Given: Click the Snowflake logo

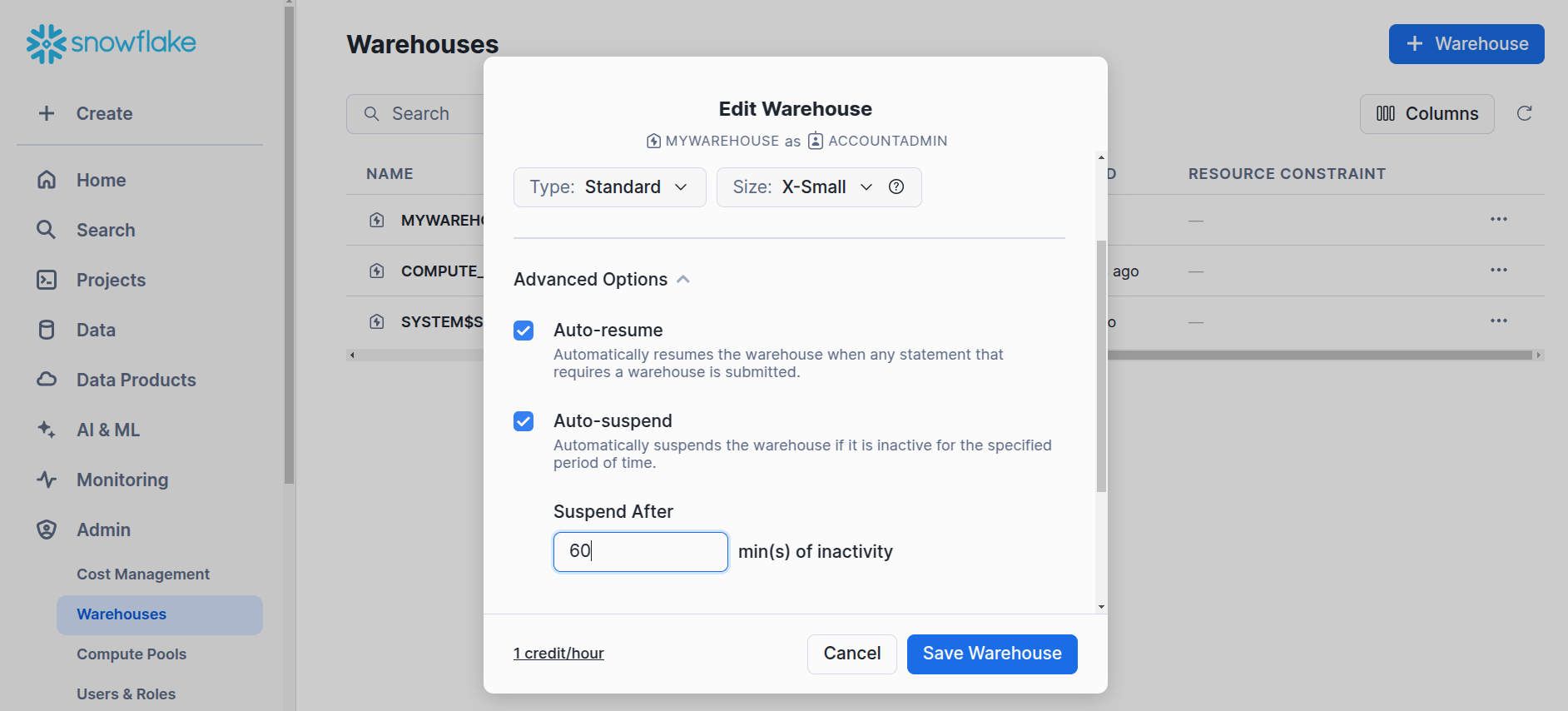Looking at the screenshot, I should [111, 43].
